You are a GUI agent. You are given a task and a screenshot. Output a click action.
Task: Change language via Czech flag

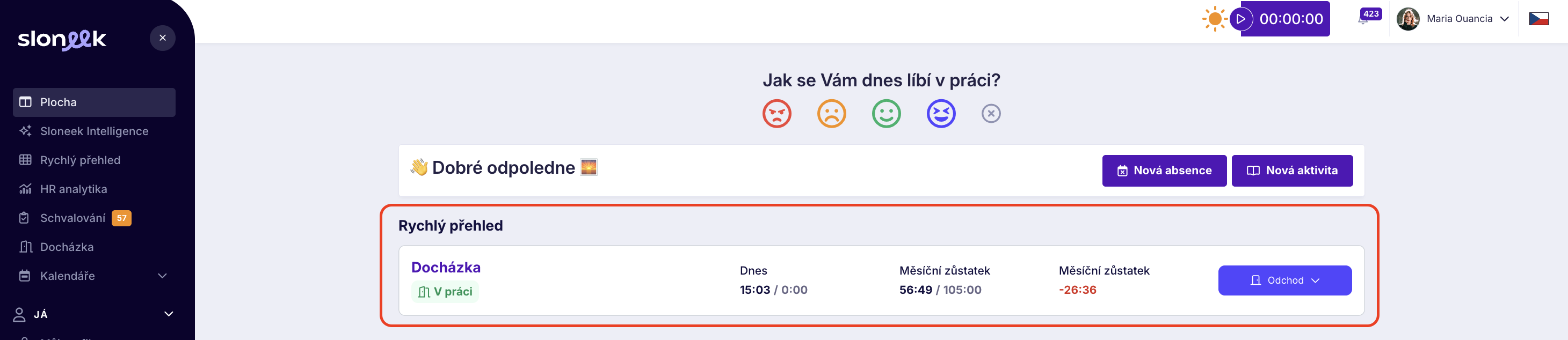click(1538, 19)
